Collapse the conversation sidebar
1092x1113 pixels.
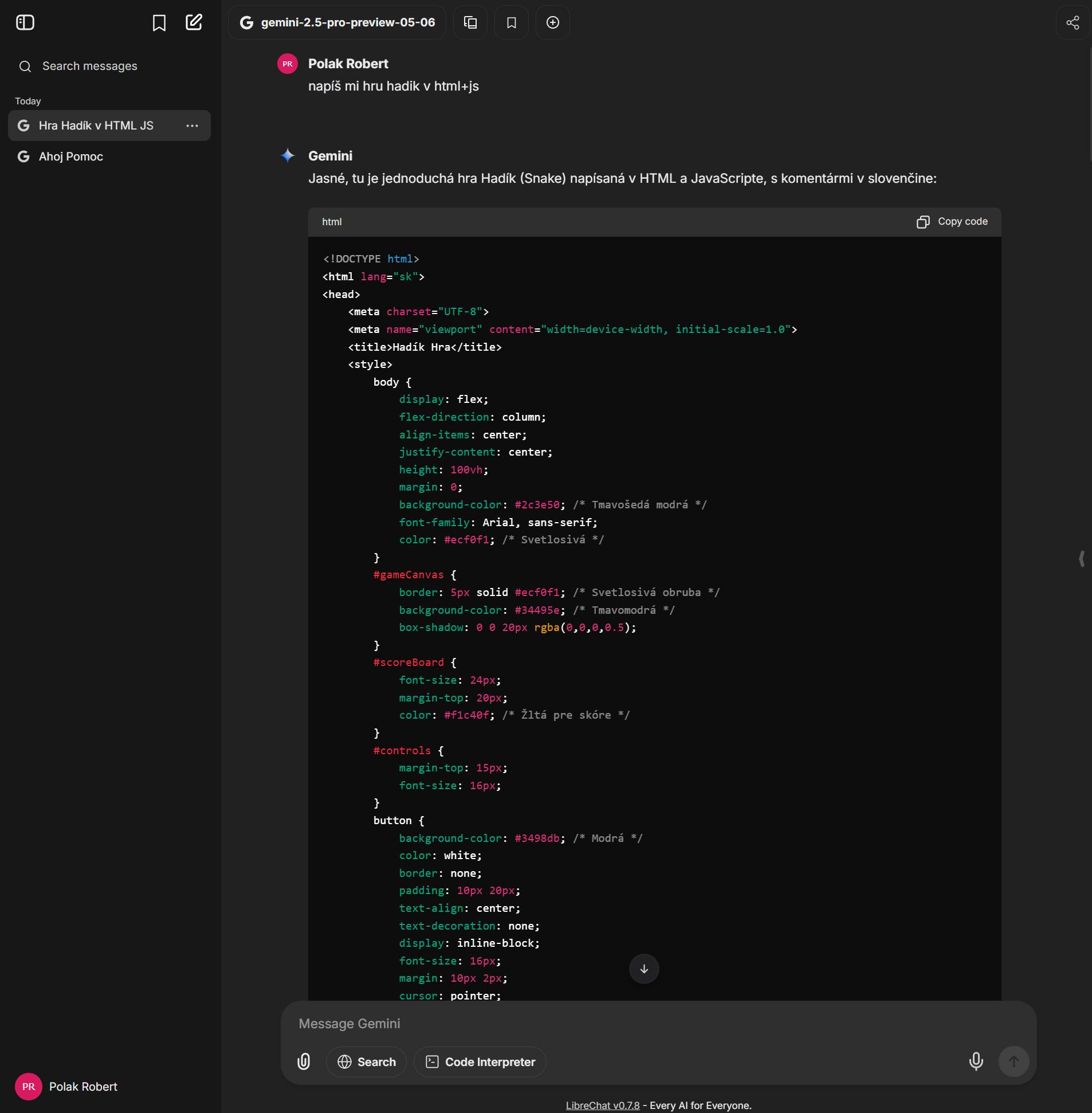pyautogui.click(x=25, y=22)
